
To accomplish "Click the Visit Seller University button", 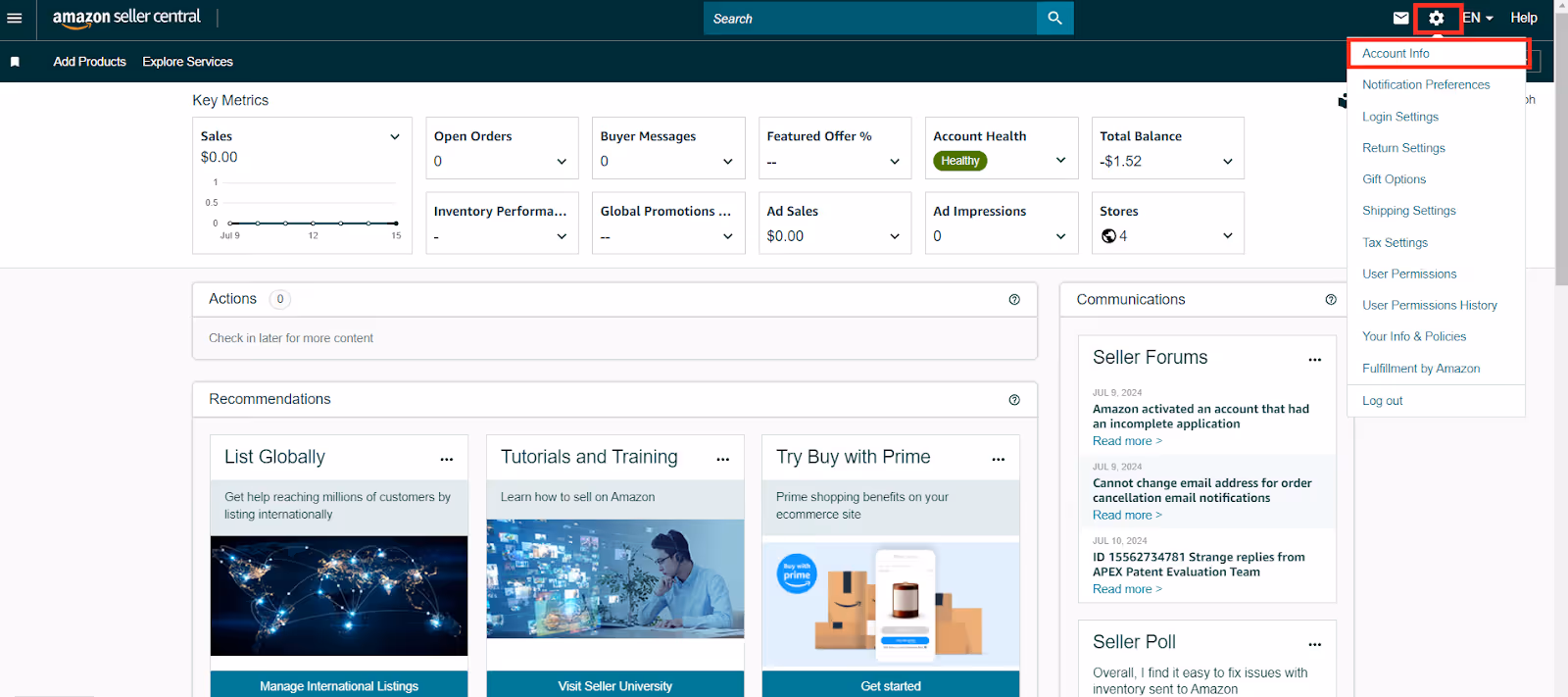I will point(615,685).
